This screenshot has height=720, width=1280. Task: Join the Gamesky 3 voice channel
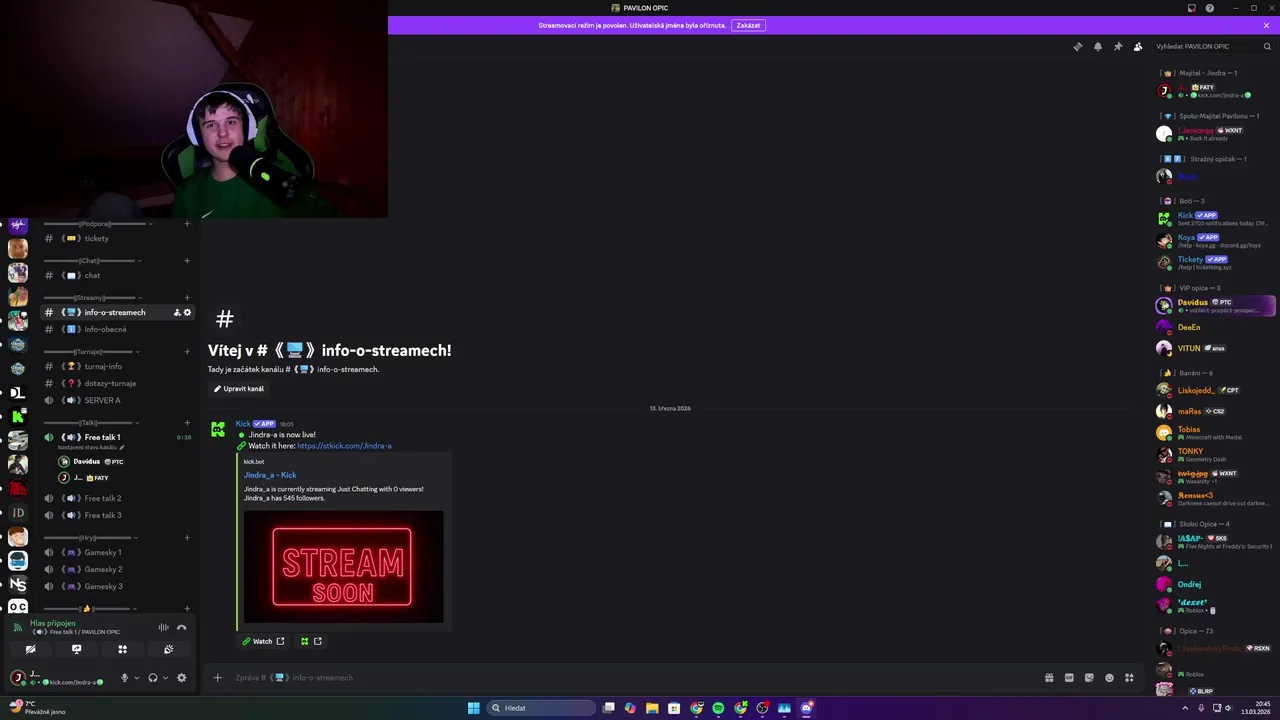click(x=117, y=586)
